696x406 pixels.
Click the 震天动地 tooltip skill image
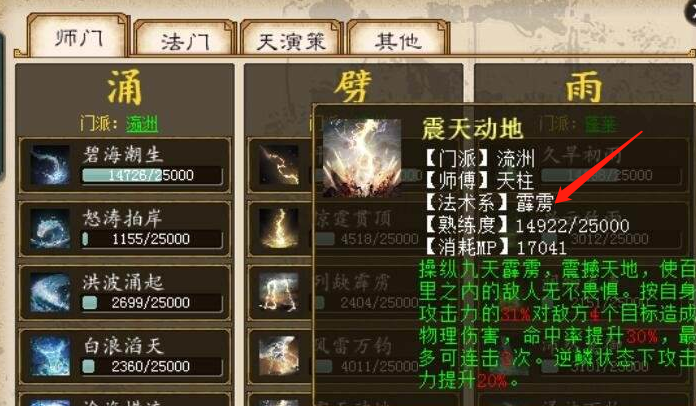pyautogui.click(x=362, y=158)
